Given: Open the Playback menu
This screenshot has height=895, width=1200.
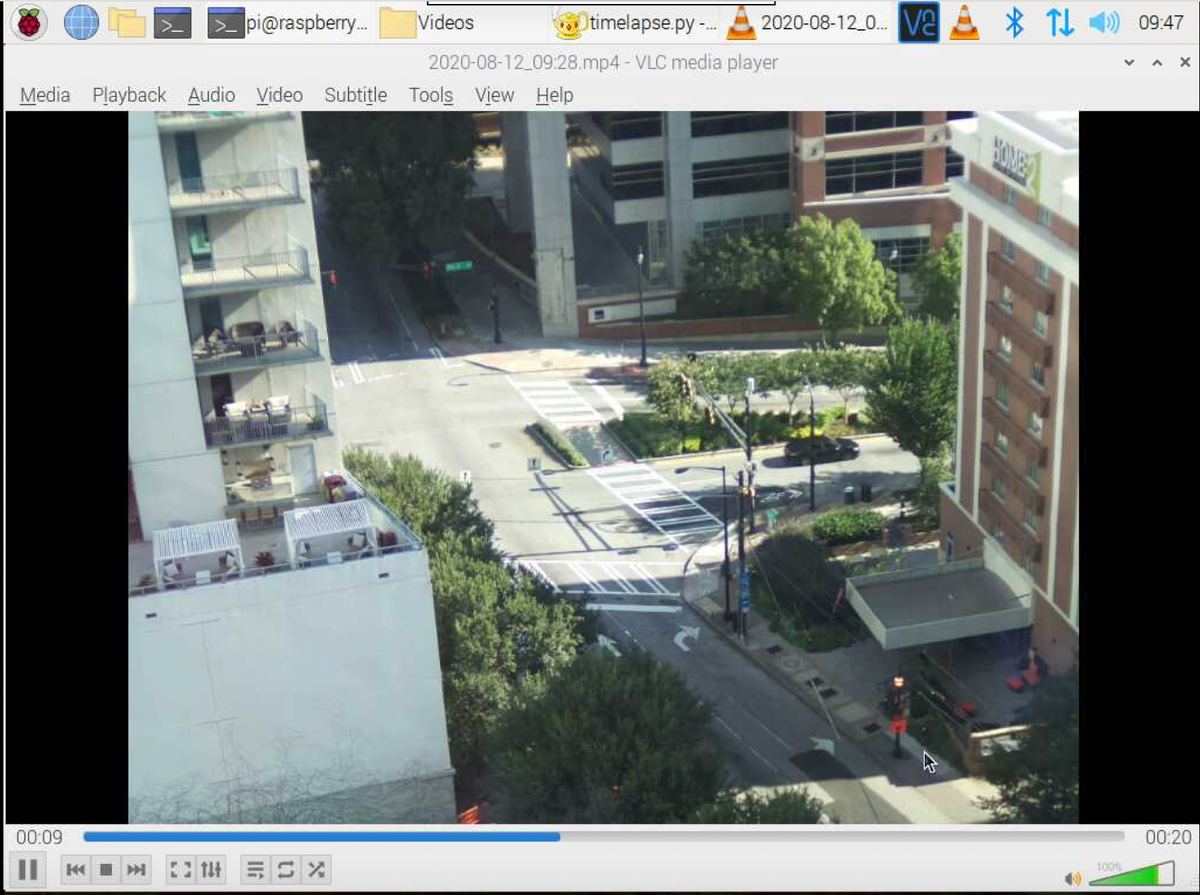Looking at the screenshot, I should tap(128, 94).
